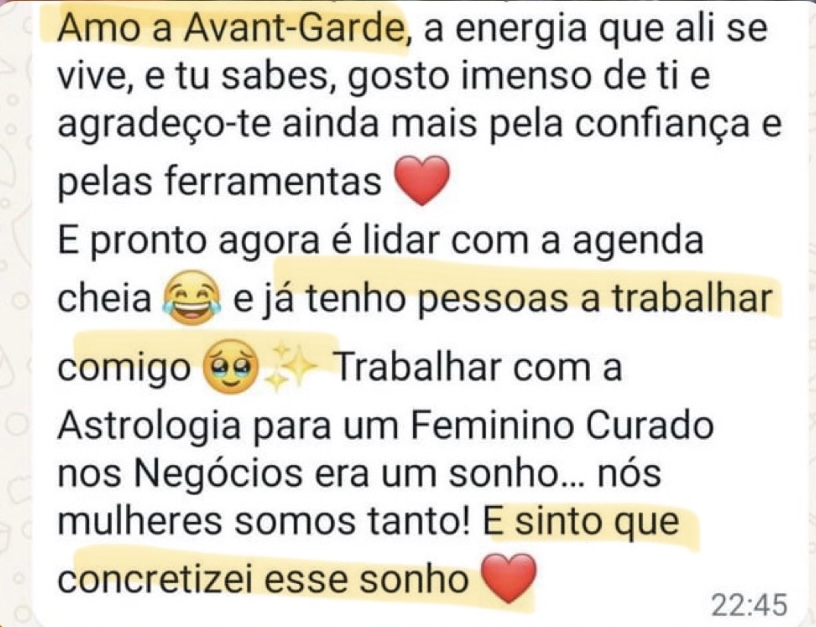Image resolution: width=816 pixels, height=627 pixels.
Task: Click the word 'Negócios' in the message
Action: (218, 474)
